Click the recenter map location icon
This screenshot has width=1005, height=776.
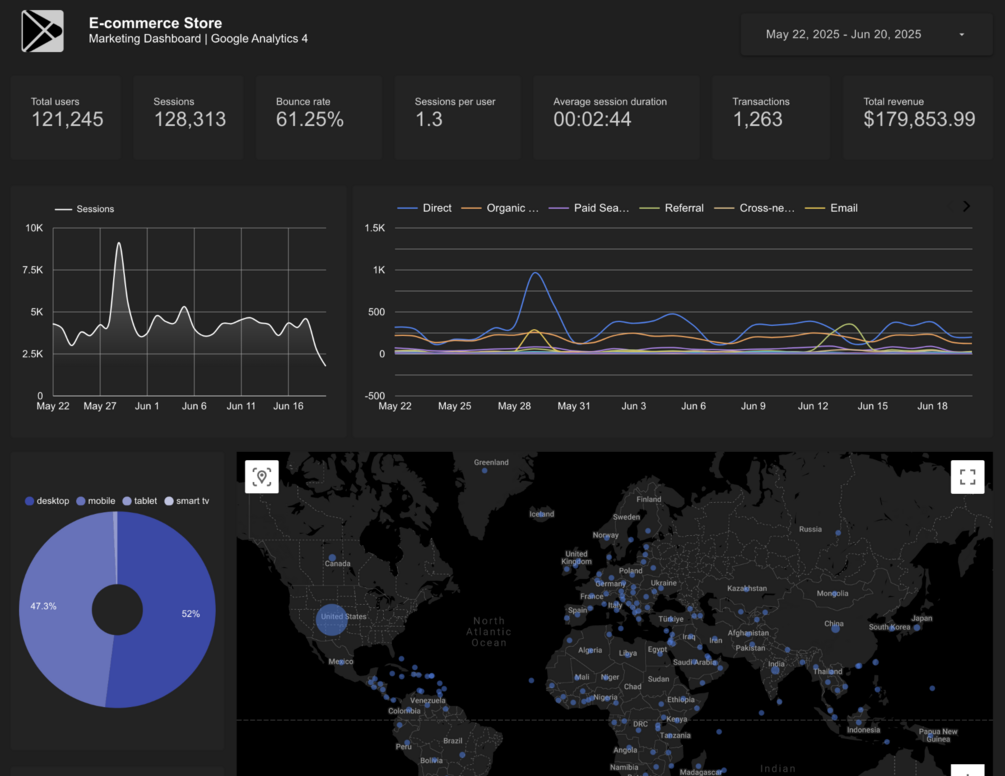(x=261, y=477)
